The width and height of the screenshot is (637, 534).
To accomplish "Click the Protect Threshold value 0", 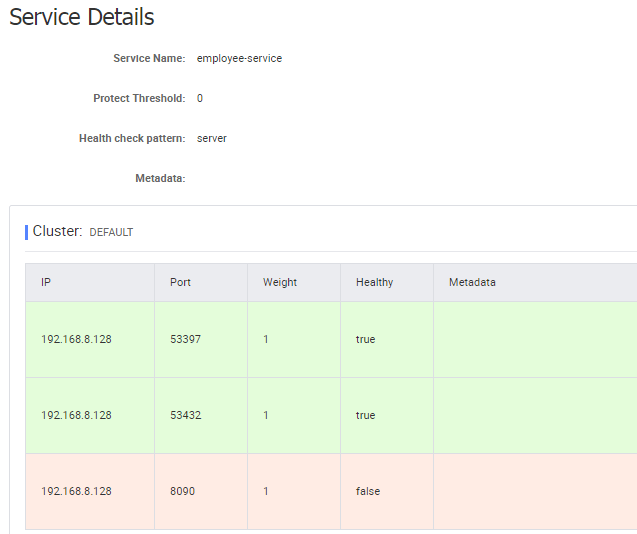I will [x=200, y=99].
